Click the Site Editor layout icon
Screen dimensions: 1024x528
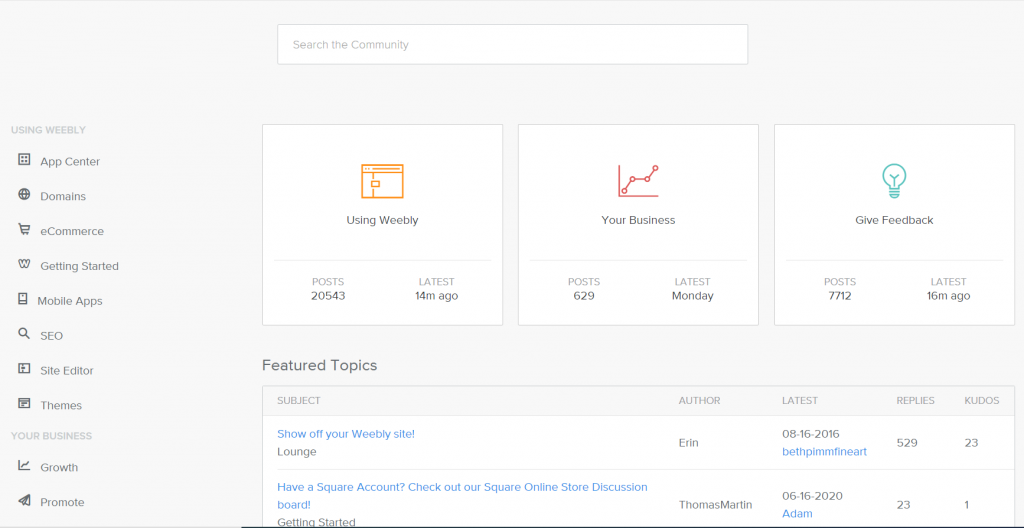[x=24, y=369]
